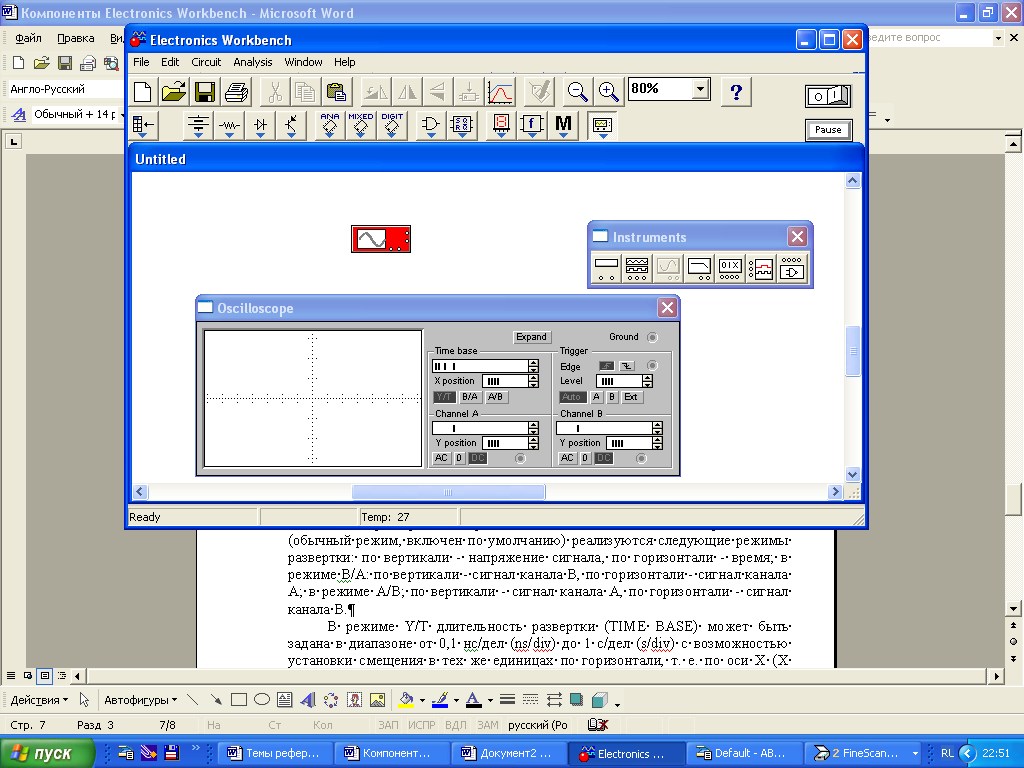Open the Diodes parts bin icon

click(261, 125)
